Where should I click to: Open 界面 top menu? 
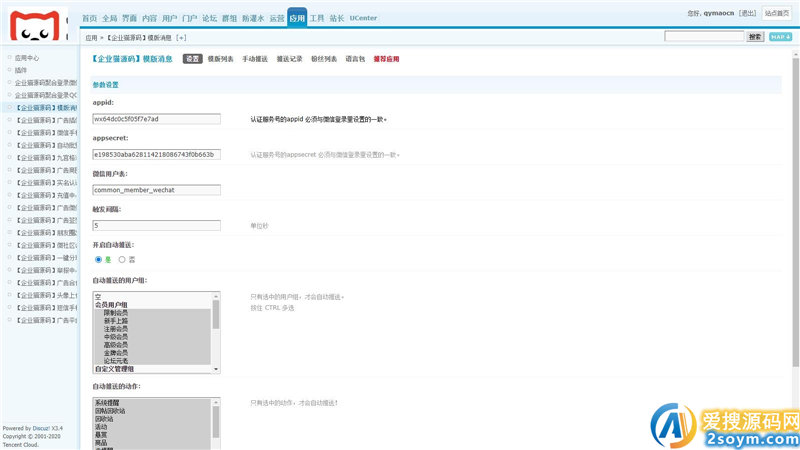click(130, 18)
